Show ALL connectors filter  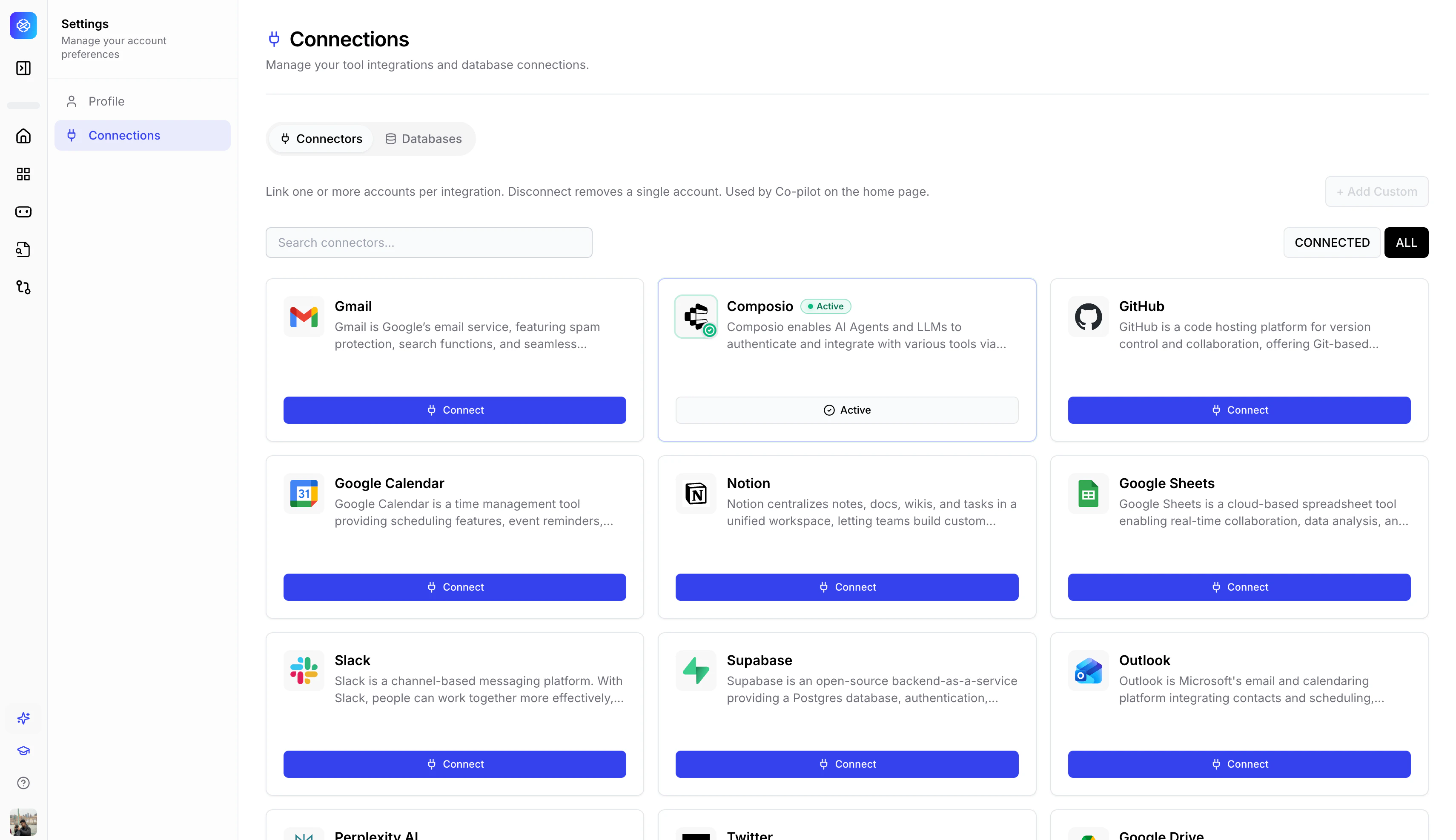[x=1406, y=243]
